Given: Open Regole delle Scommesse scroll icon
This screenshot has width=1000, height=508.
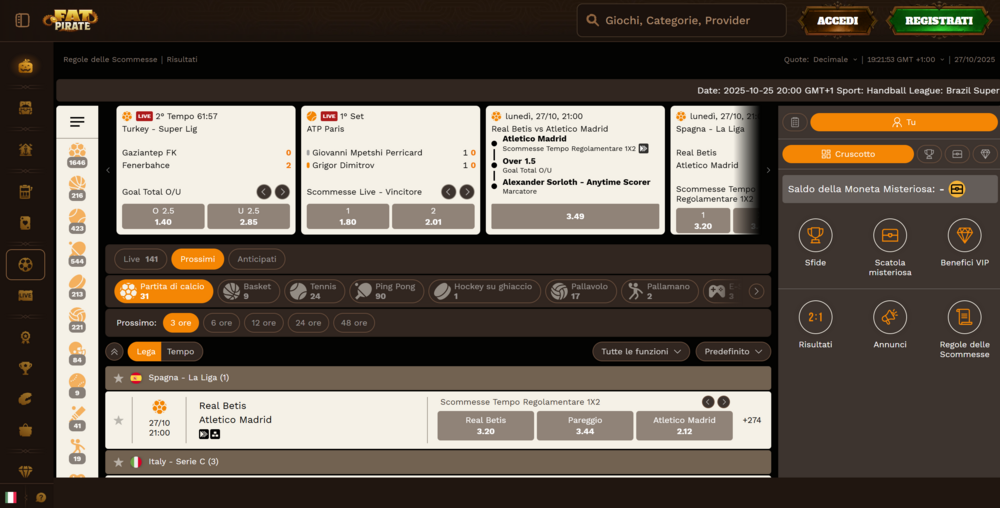Looking at the screenshot, I should pyautogui.click(x=964, y=317).
